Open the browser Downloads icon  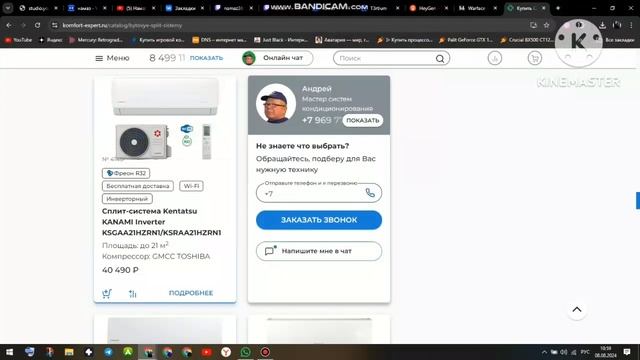(x=602, y=25)
